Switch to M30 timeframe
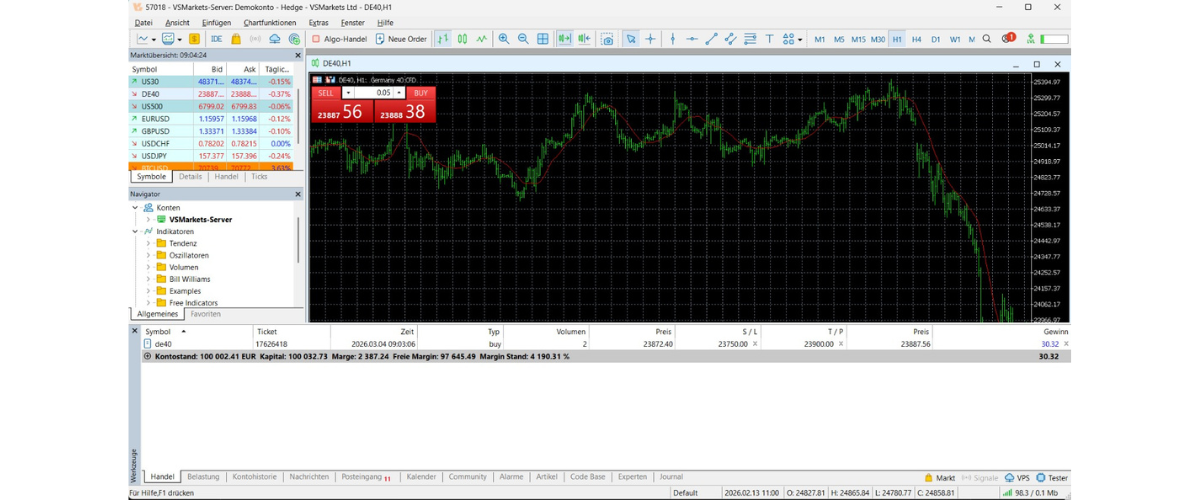This screenshot has width=1200, height=500. (878, 39)
